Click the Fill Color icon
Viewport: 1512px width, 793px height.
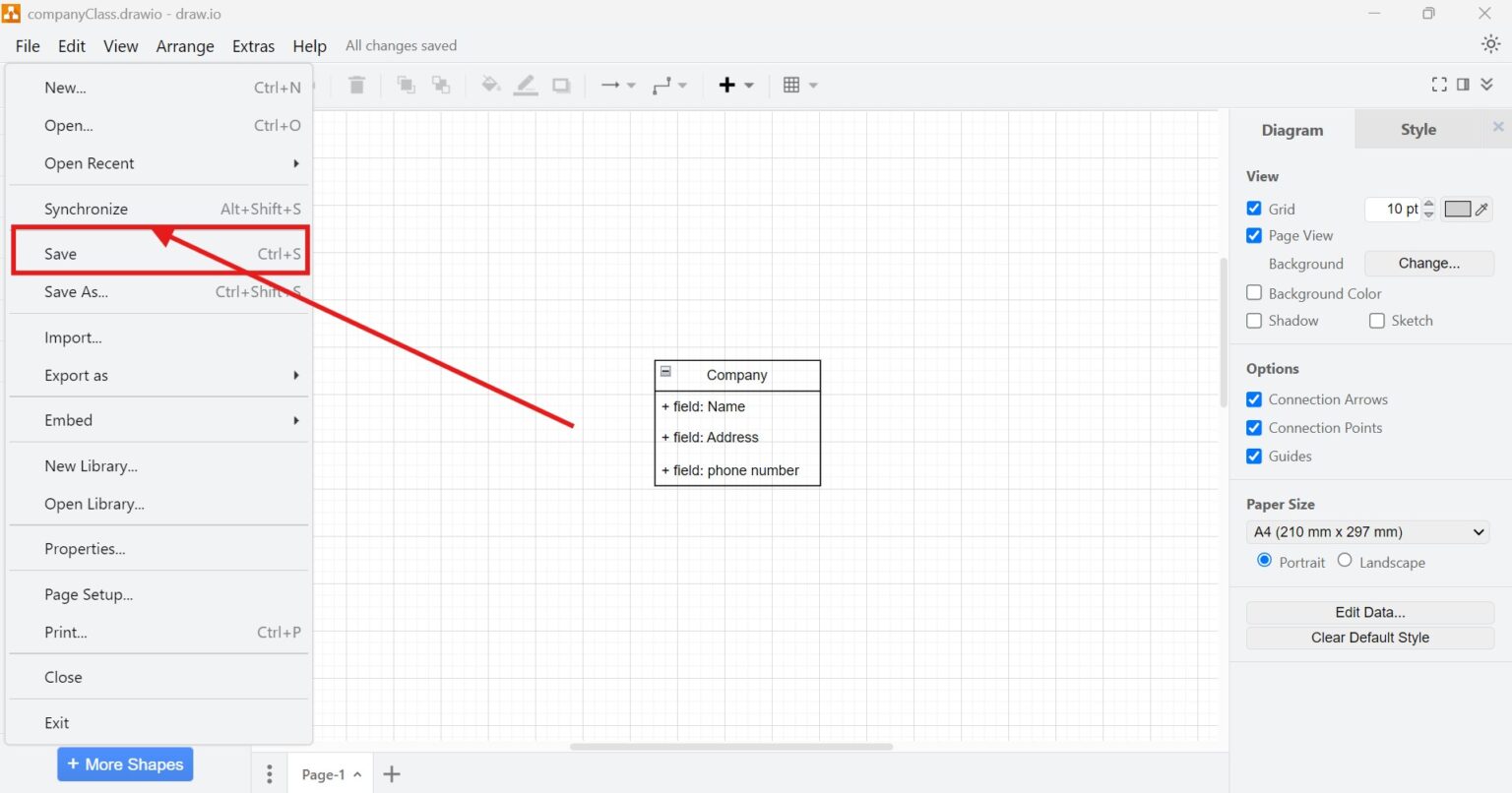(490, 85)
